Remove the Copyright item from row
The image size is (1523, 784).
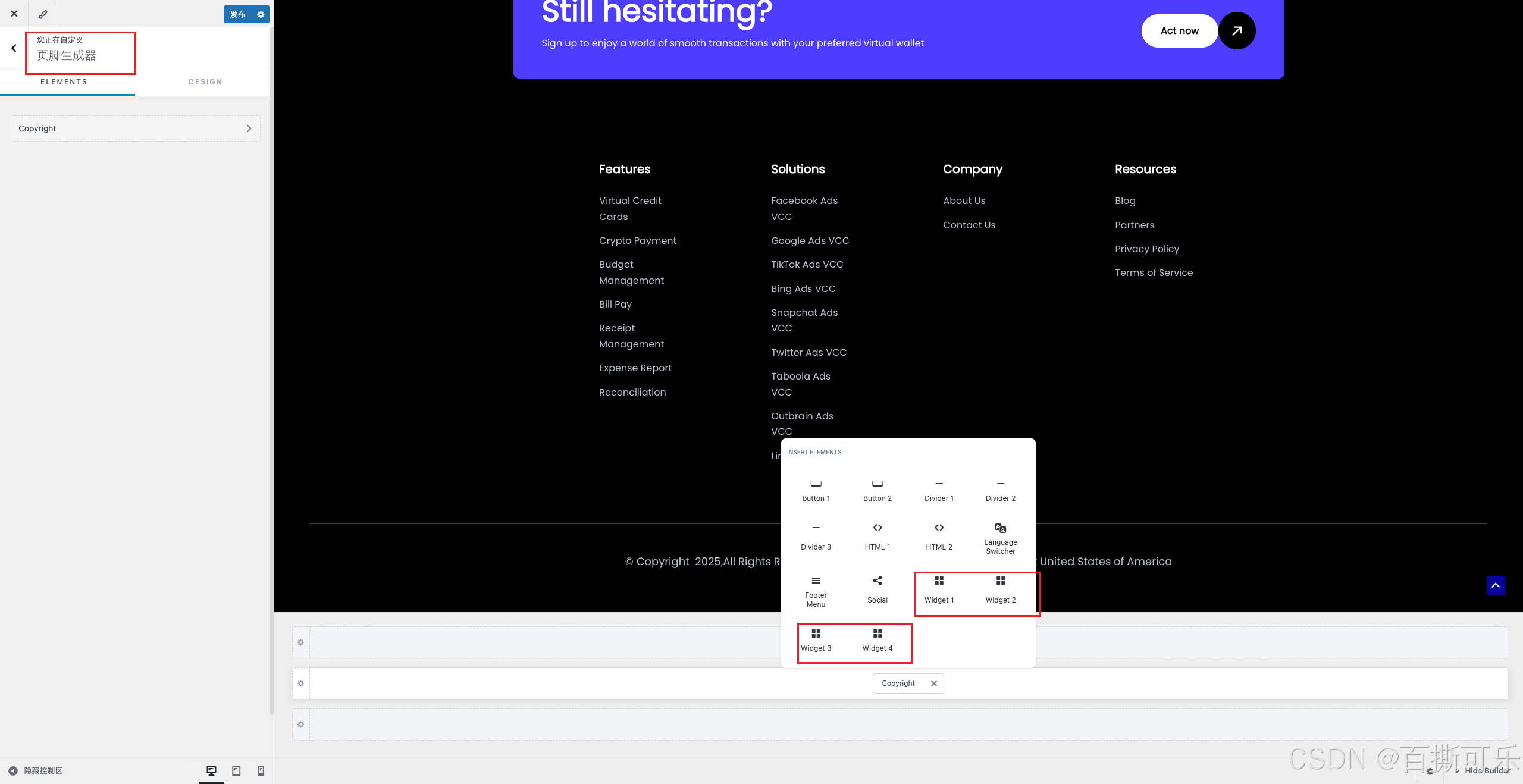click(933, 683)
